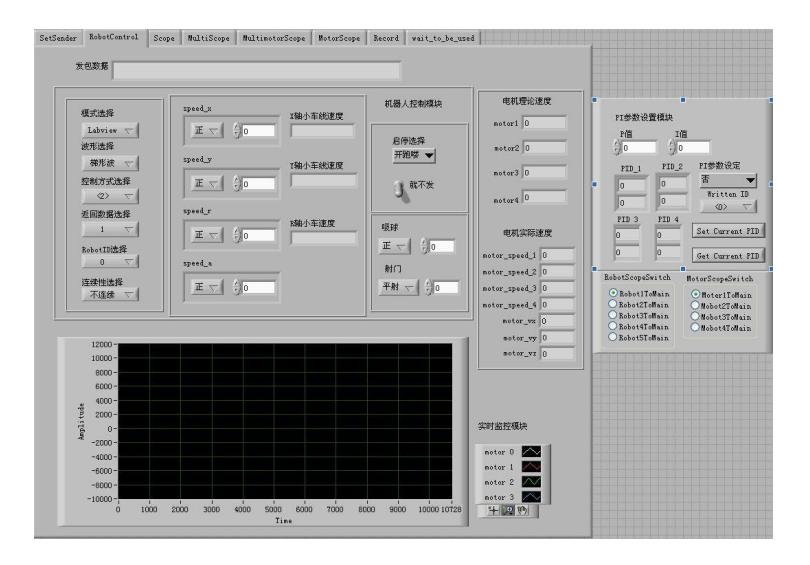Open the speed_y direction dropdown
This screenshot has width=810, height=565.
(x=207, y=183)
